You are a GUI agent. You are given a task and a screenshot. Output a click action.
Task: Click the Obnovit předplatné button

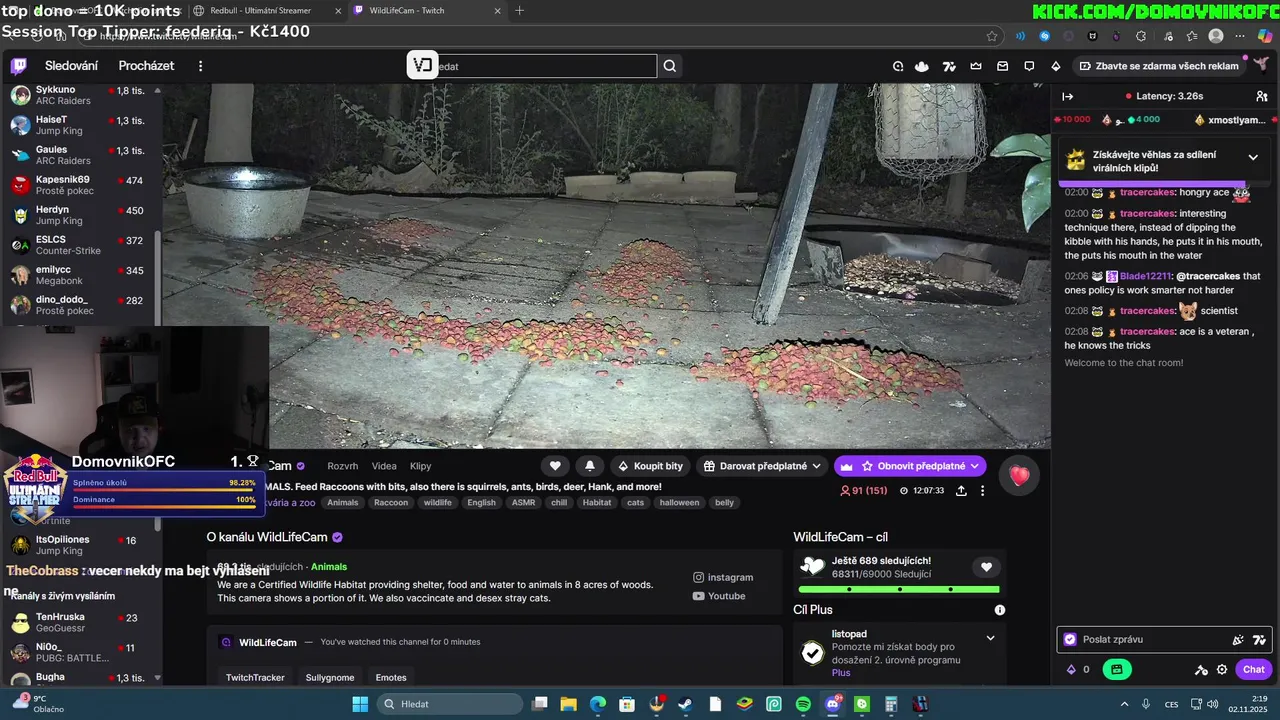point(910,466)
